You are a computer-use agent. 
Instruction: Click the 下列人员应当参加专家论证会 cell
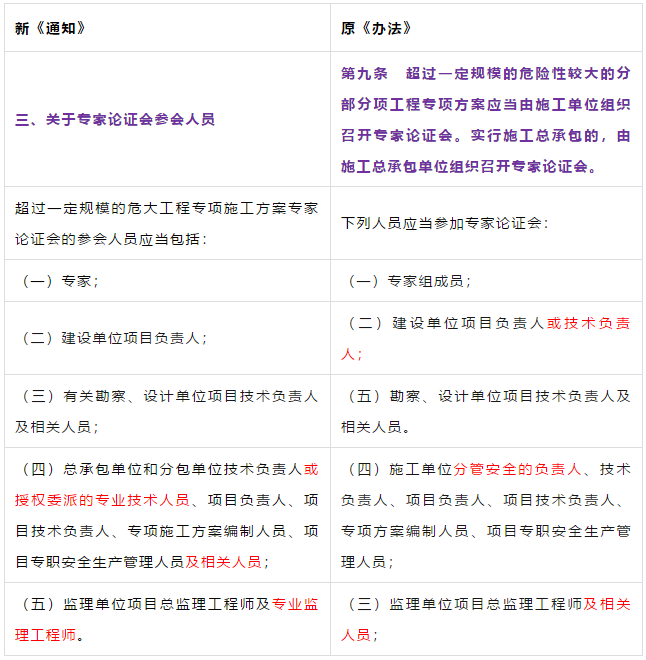tap(444, 223)
